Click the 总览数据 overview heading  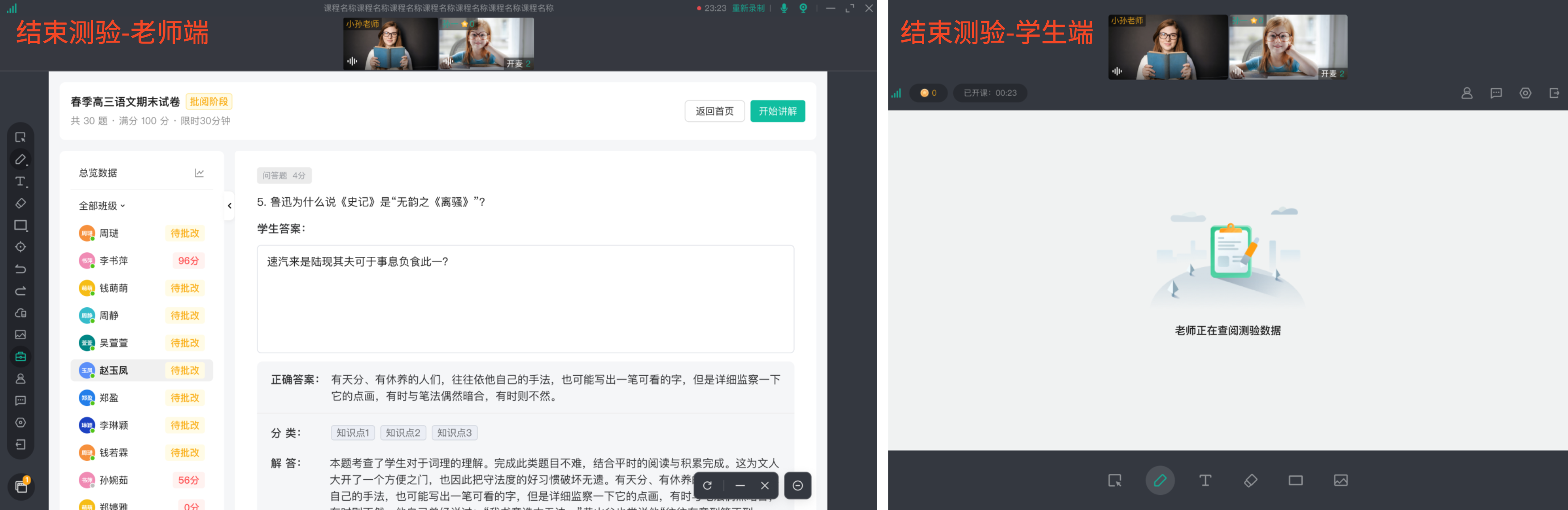pos(98,173)
